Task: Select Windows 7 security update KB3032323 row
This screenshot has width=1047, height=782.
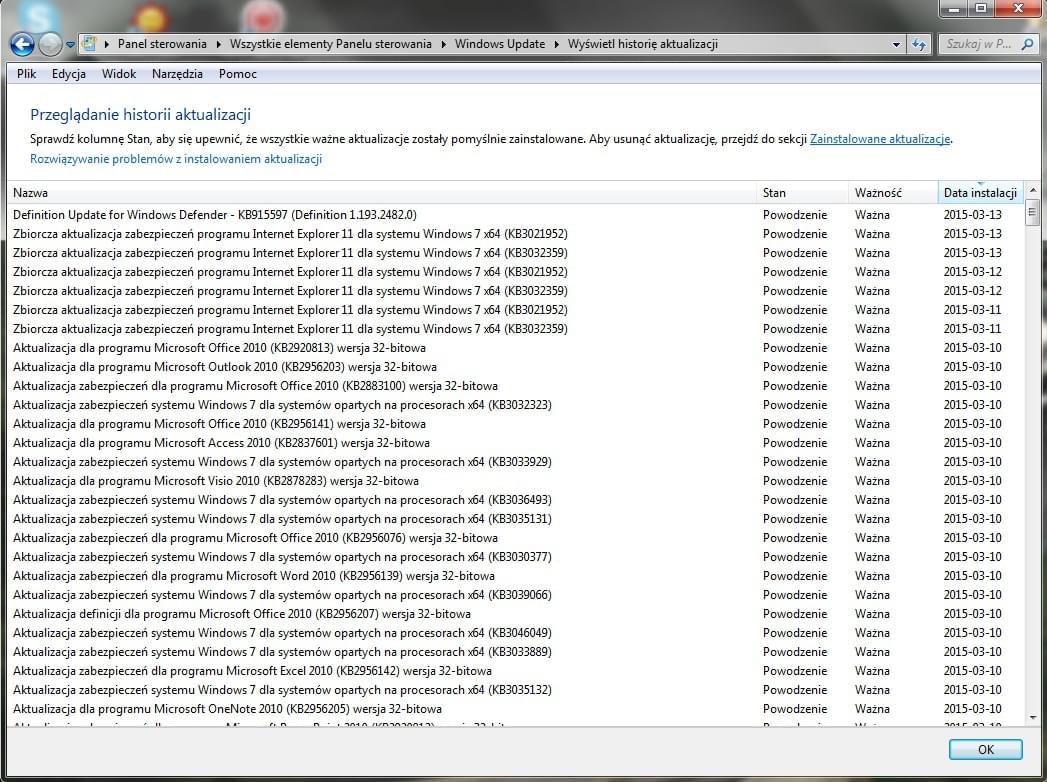Action: click(514, 405)
